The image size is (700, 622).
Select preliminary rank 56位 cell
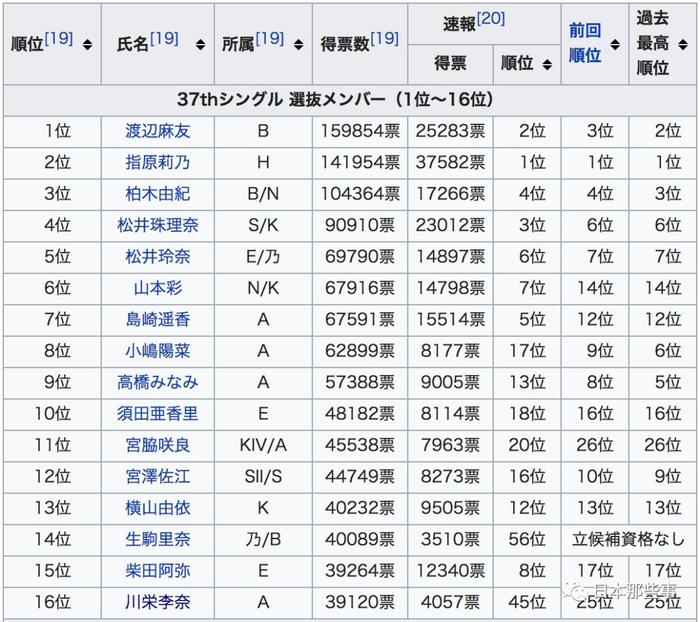coord(527,540)
